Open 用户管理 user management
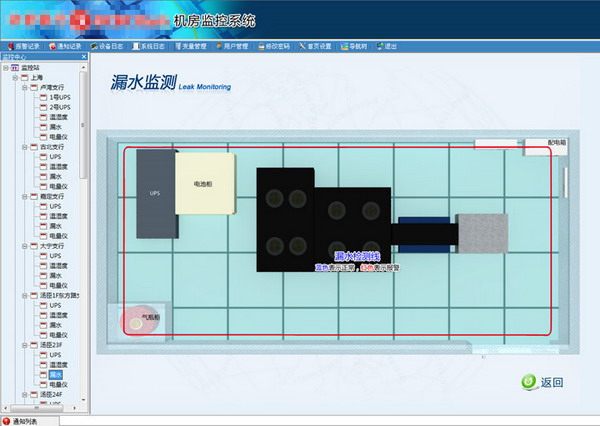 236,46
